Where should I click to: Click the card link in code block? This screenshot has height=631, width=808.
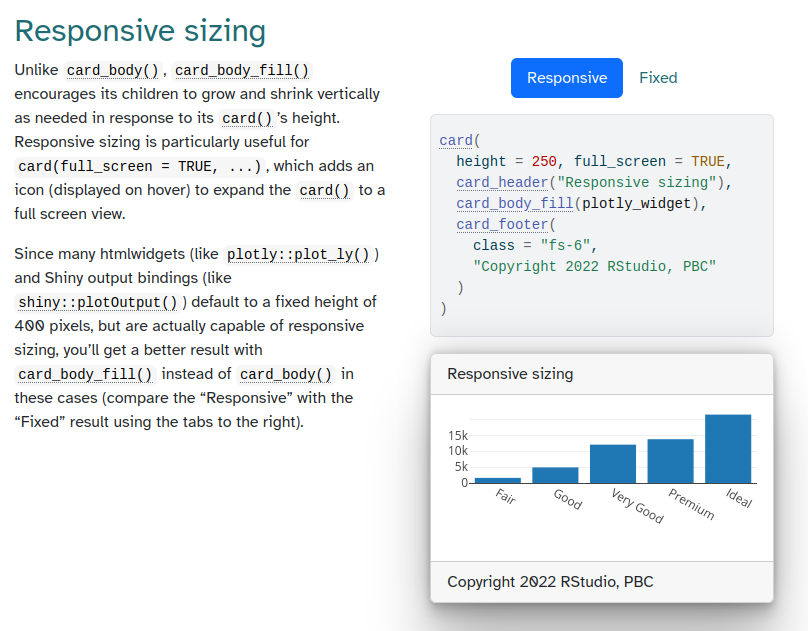click(456, 141)
